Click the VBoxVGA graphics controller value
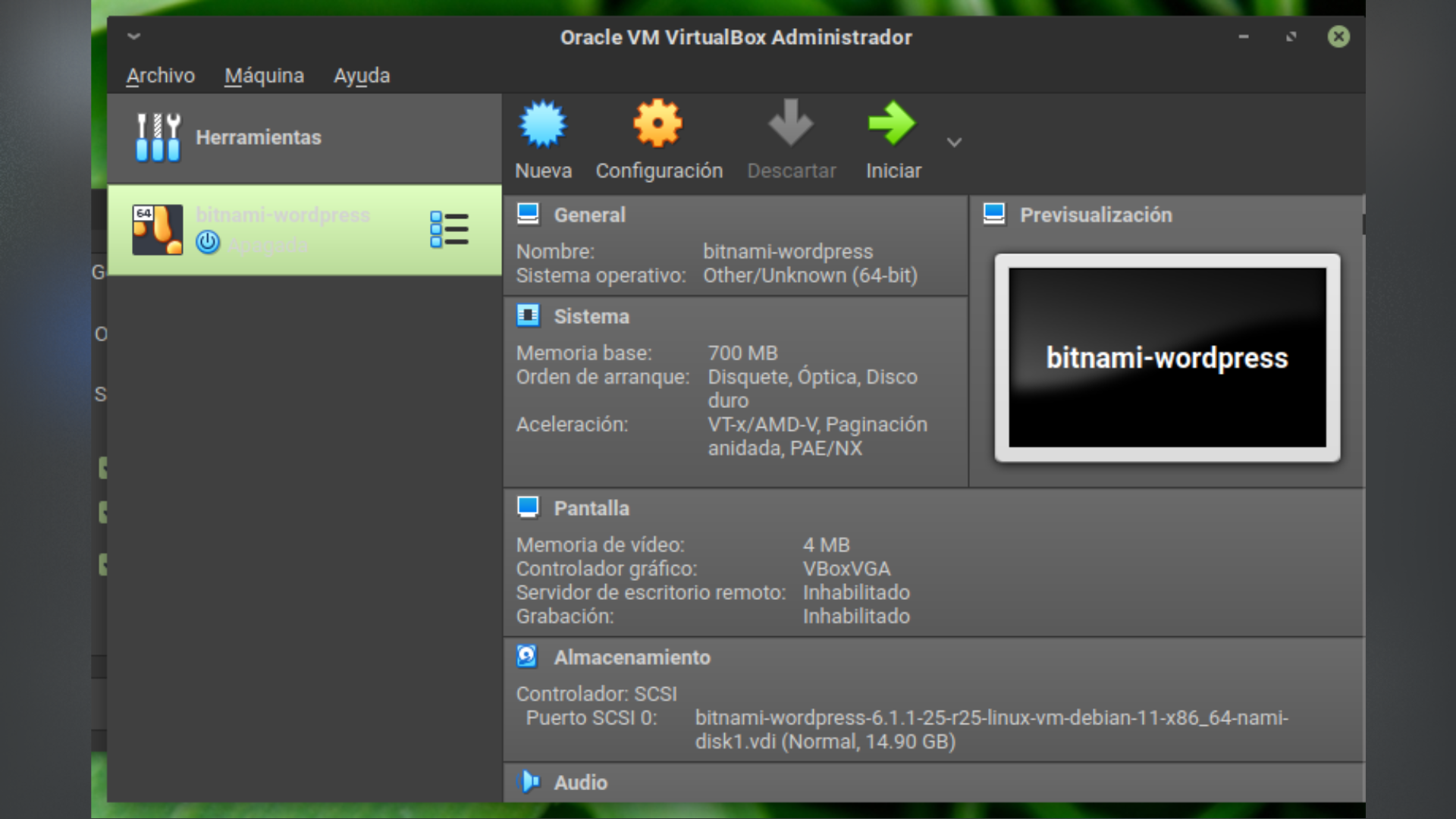The image size is (1456, 819). coord(846,569)
